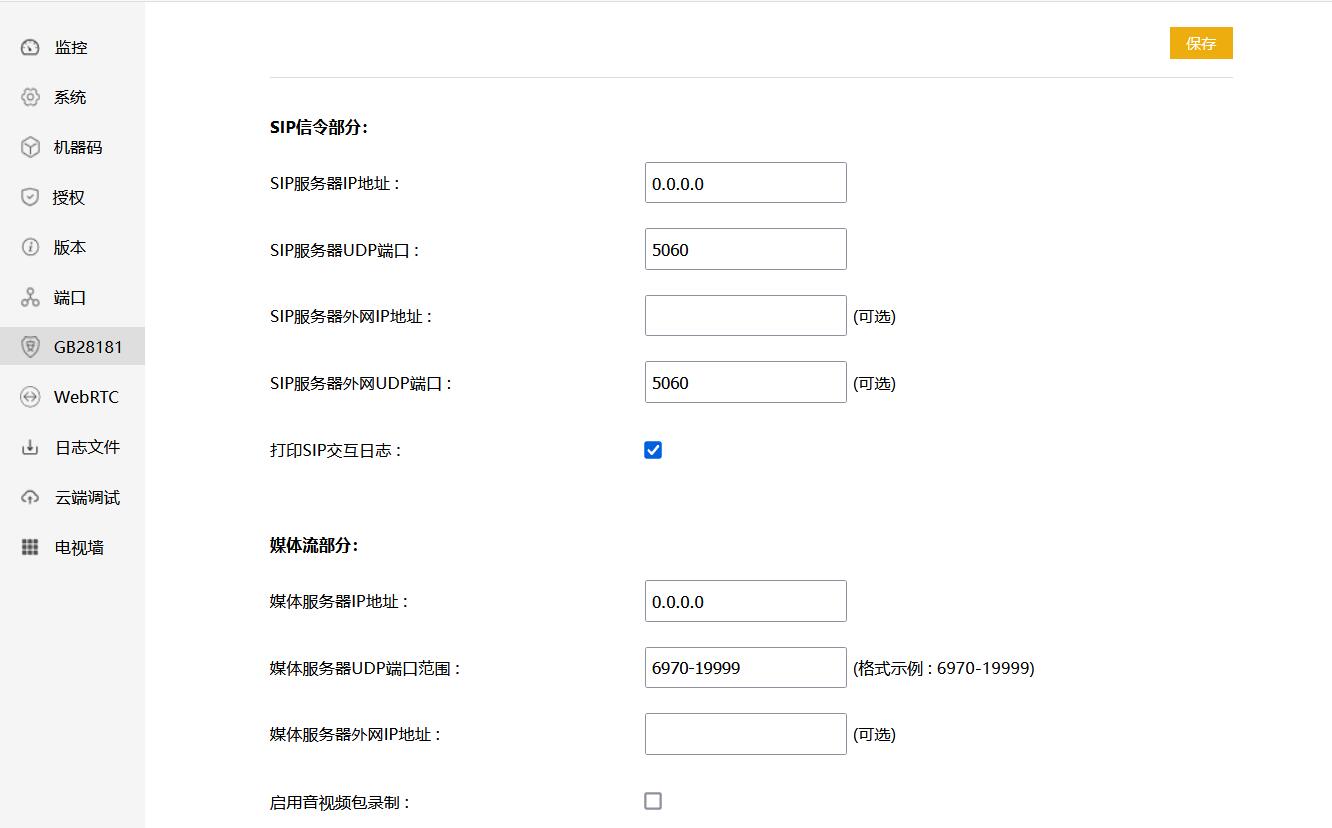The image size is (1332, 828).
Task: Open the 系统 settings page
Action: click(72, 97)
